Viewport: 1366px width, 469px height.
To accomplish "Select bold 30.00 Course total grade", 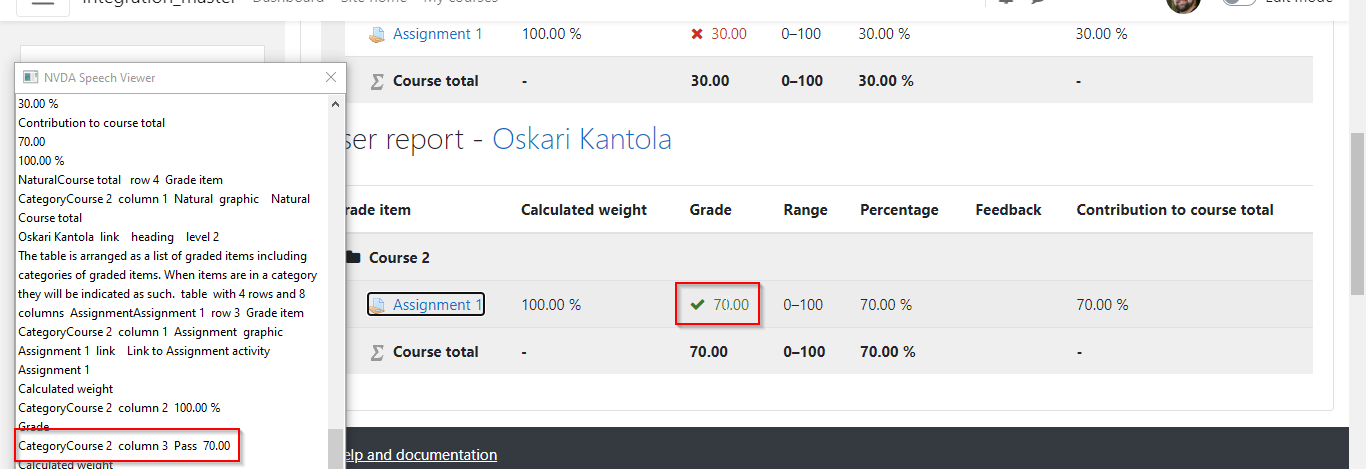I will 710,81.
